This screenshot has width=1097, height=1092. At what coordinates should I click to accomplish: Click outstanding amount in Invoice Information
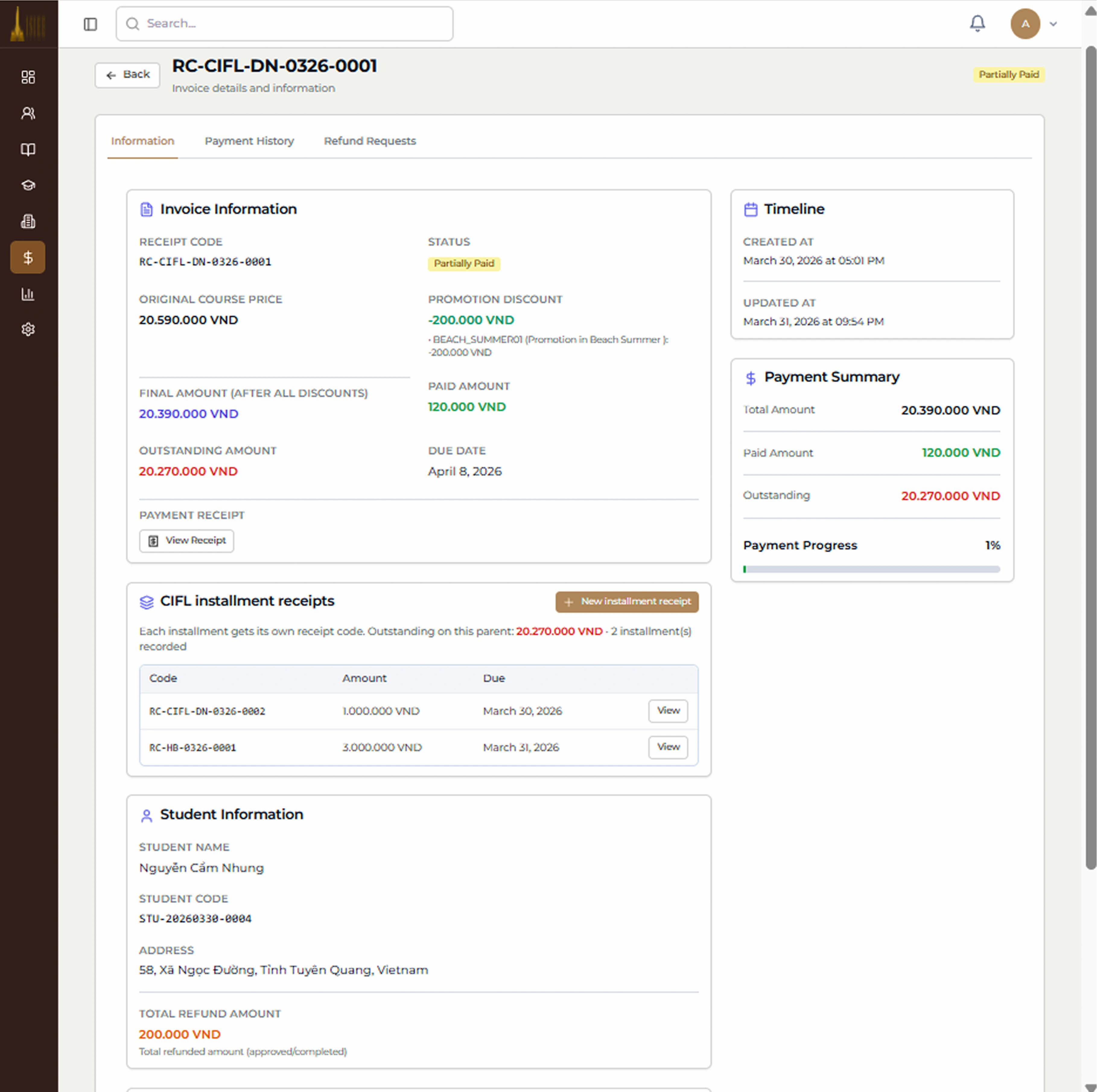[189, 471]
